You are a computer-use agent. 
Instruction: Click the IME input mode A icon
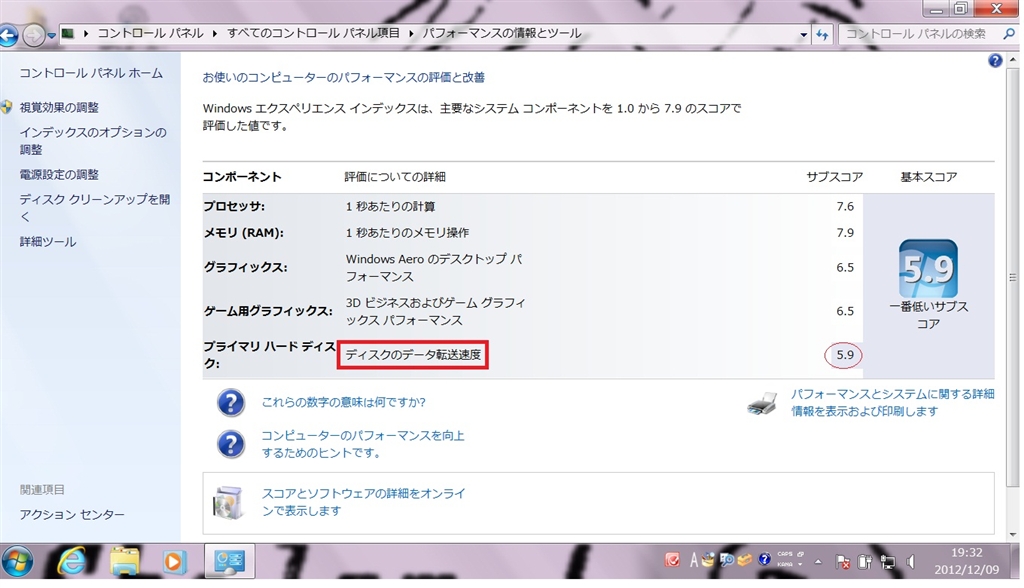[693, 561]
